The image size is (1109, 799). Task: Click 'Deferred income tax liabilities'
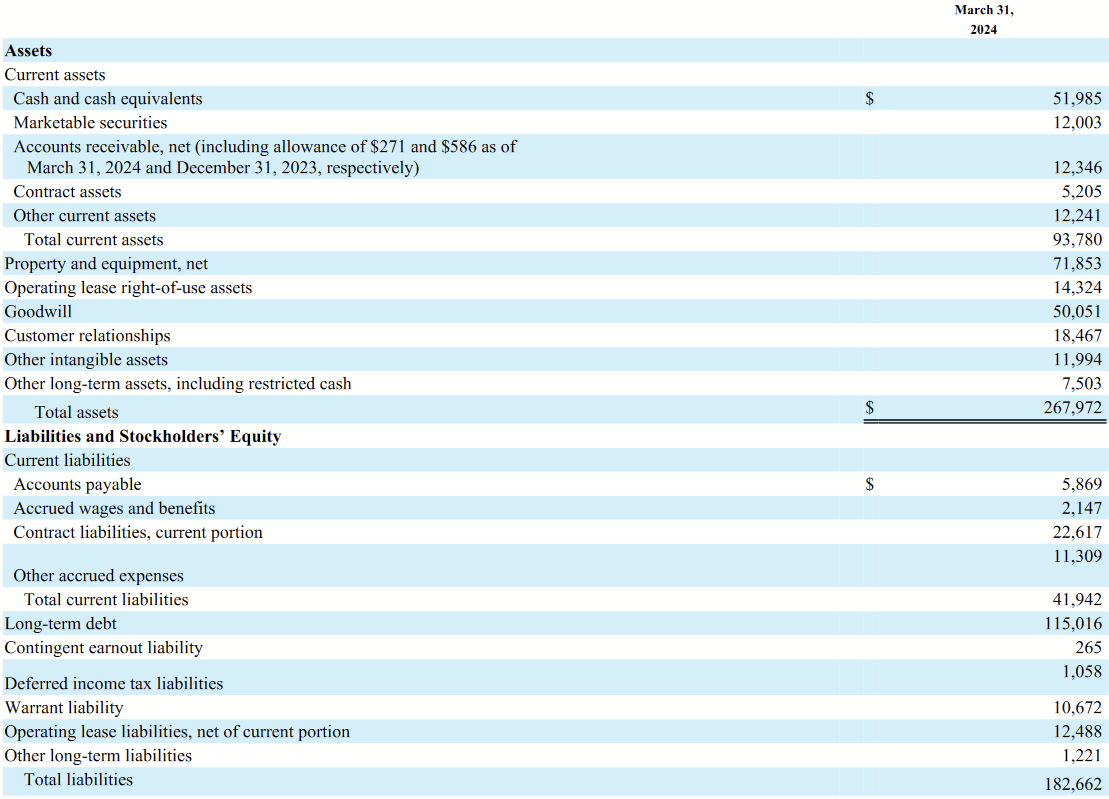pos(113,684)
